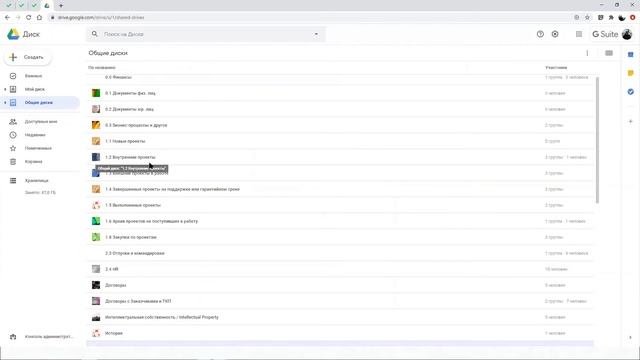This screenshot has width=640, height=360.
Task: Open the search options dropdown arrow
Action: tap(316, 34)
